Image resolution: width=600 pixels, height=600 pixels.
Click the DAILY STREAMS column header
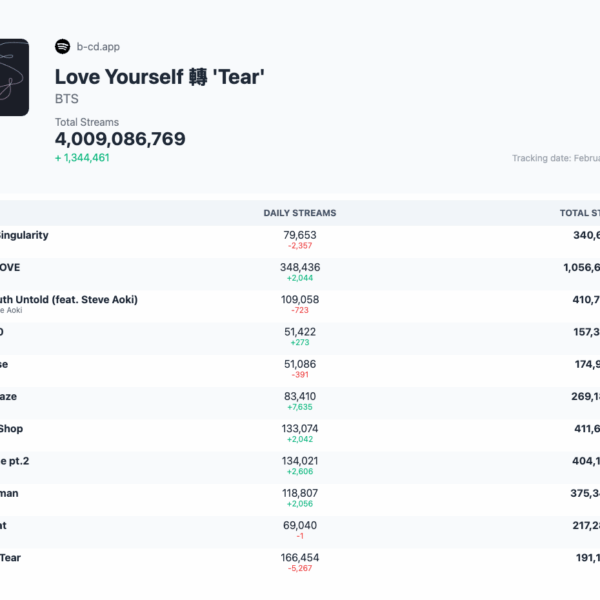pyautogui.click(x=300, y=213)
